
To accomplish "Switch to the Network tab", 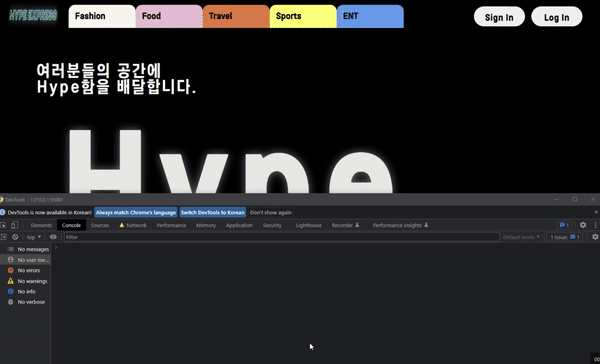I will [133, 225].
